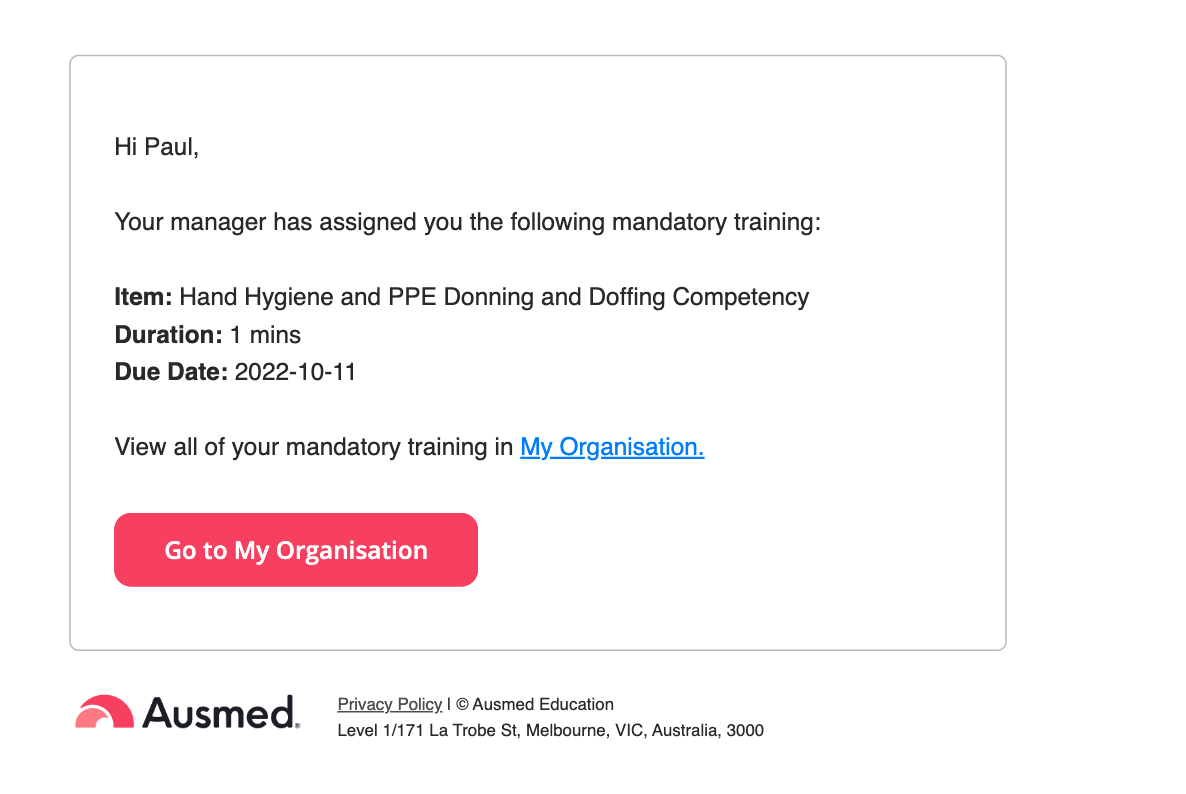The width and height of the screenshot is (1186, 794).
Task: Click the "© Ausmed Education" copyright text
Action: pos(535,704)
